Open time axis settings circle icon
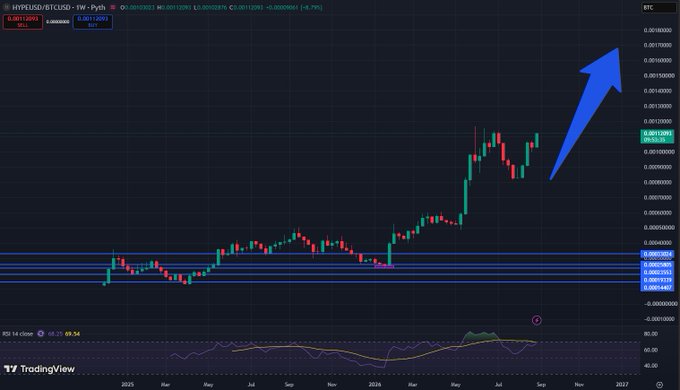The height and width of the screenshot is (390, 680). [x=659, y=384]
